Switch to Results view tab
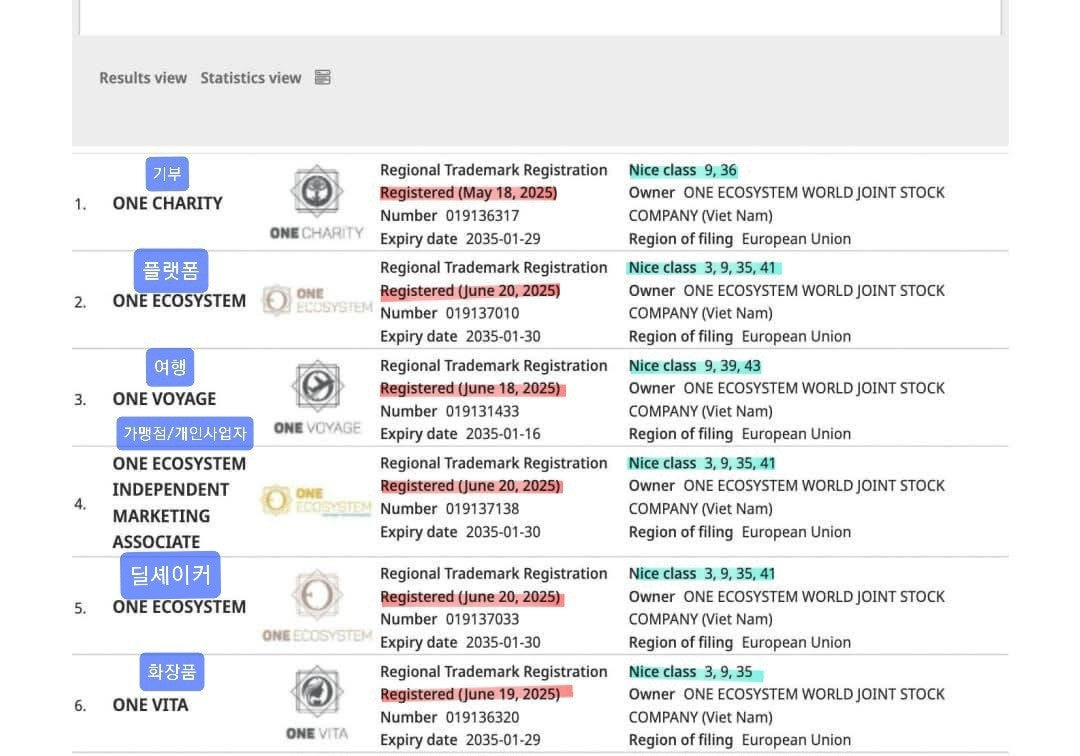This screenshot has width=1080, height=756. tap(143, 78)
